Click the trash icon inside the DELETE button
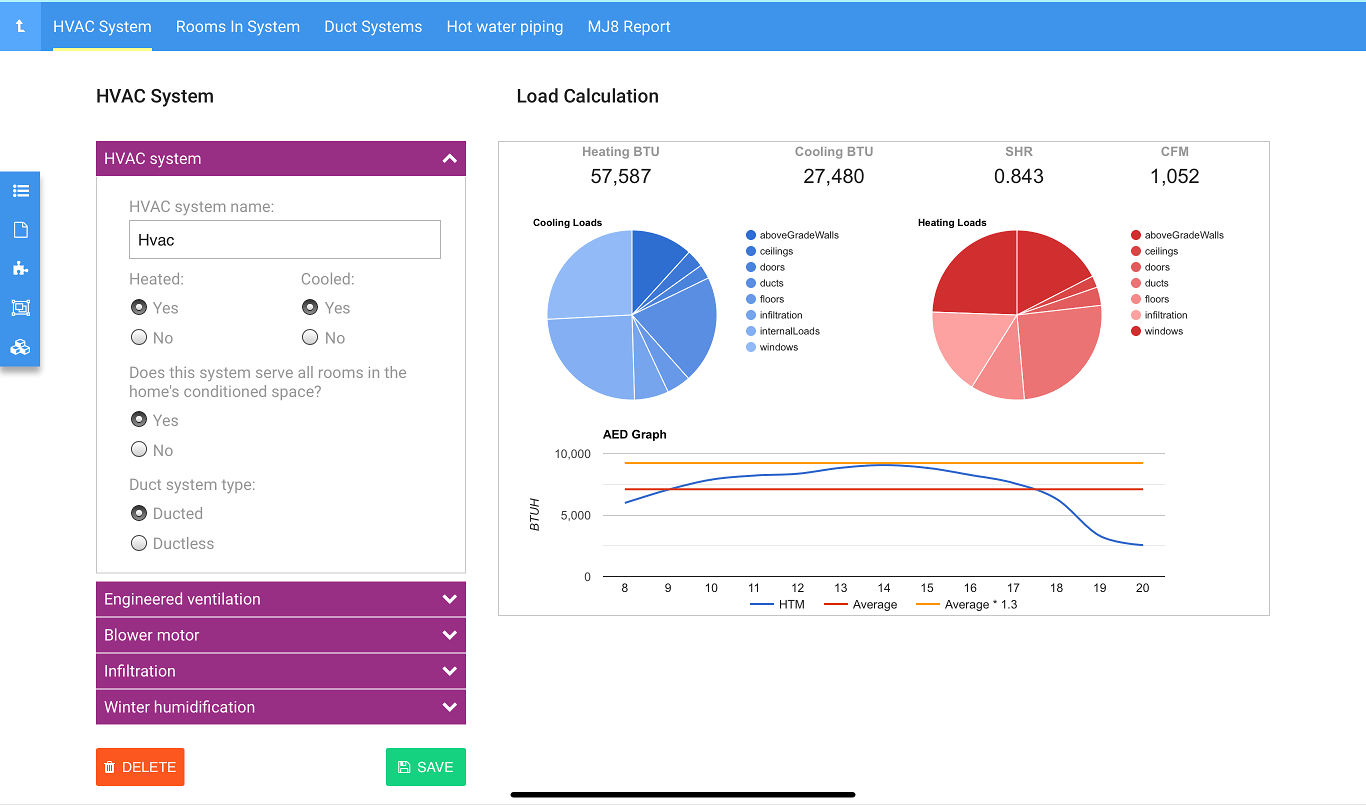 110,767
